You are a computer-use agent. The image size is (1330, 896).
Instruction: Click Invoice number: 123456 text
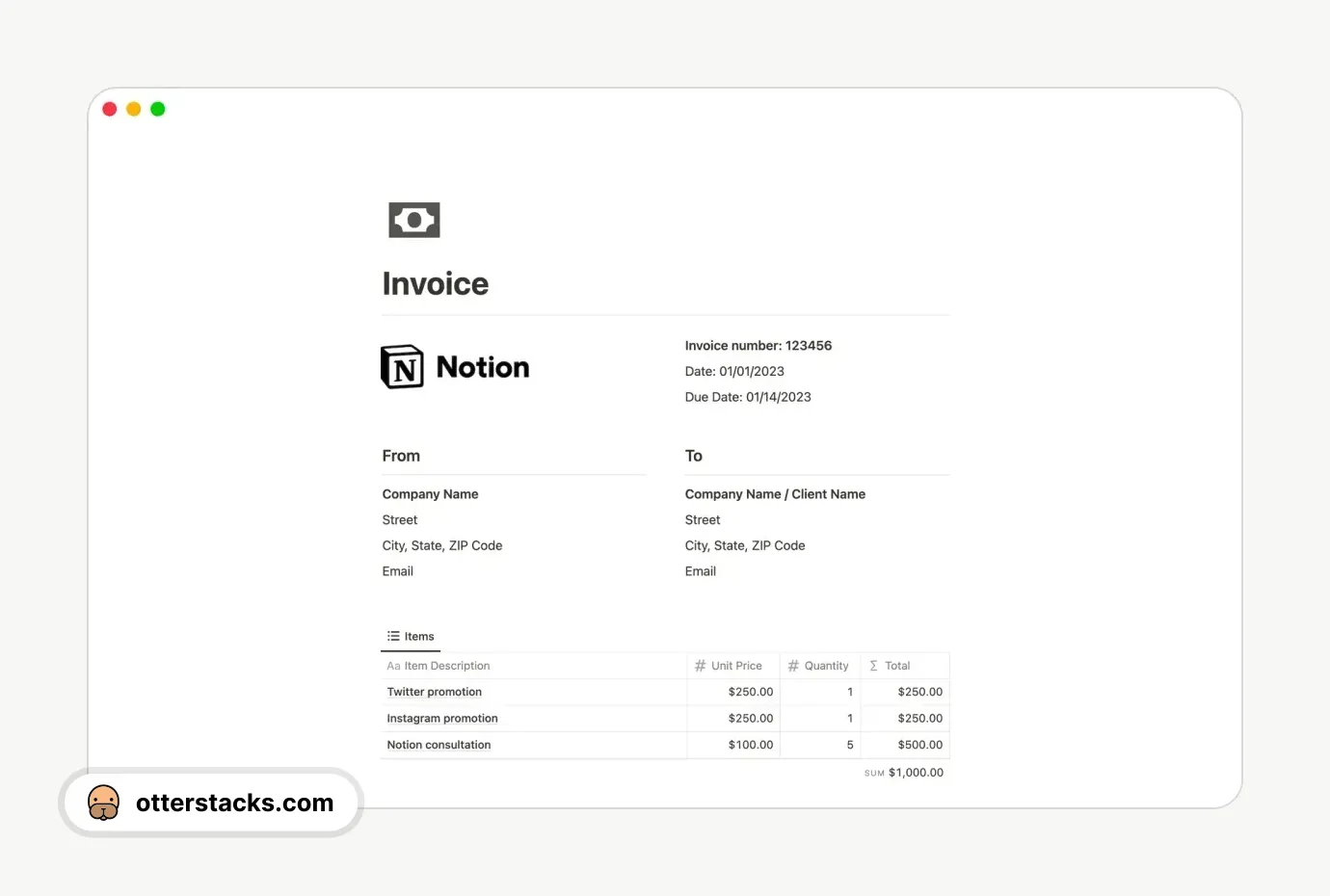pos(758,346)
